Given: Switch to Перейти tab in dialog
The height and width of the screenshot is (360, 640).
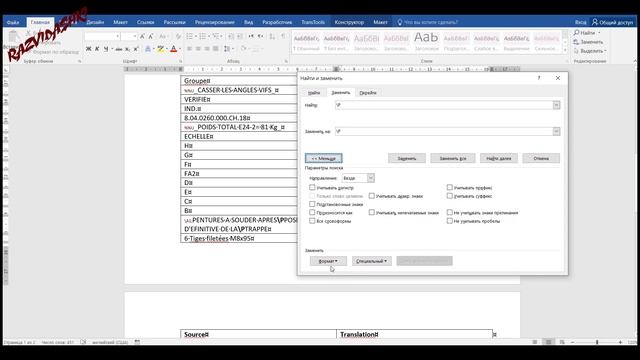Looking at the screenshot, I should point(368,93).
